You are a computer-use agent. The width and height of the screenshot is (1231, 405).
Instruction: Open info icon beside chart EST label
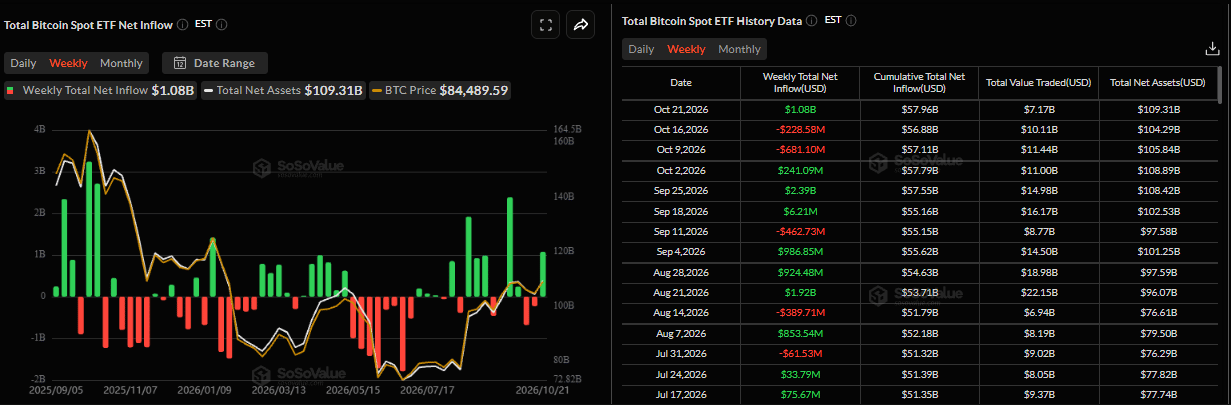tap(221, 24)
